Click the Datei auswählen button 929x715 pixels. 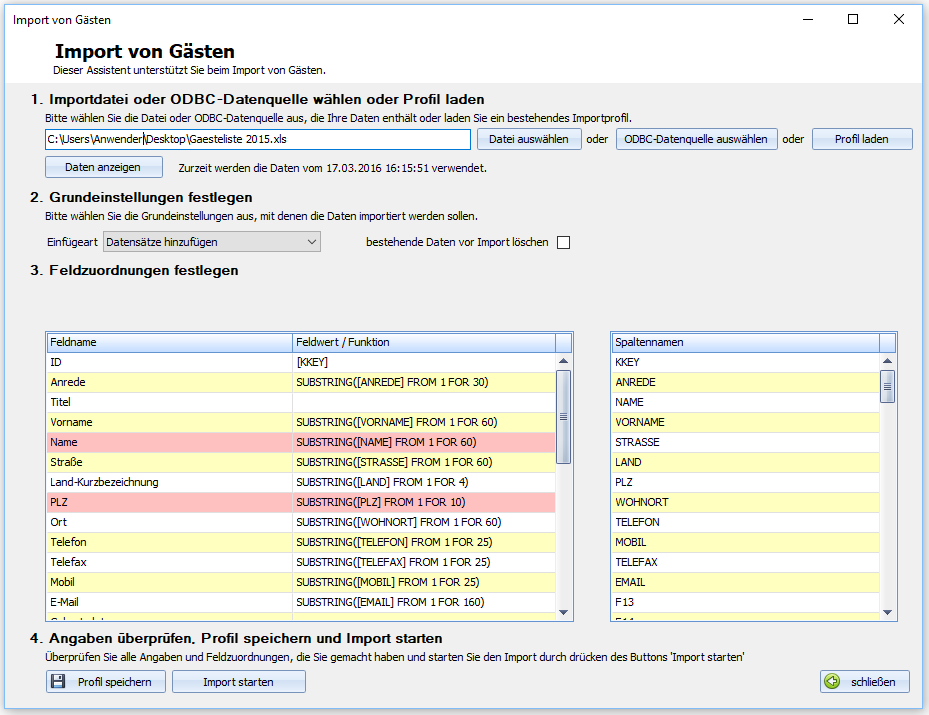[x=529, y=139]
